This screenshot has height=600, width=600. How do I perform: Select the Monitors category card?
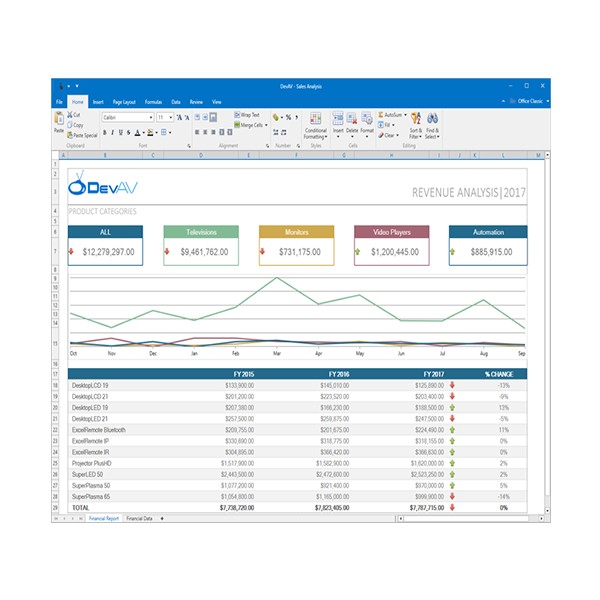pyautogui.click(x=297, y=245)
